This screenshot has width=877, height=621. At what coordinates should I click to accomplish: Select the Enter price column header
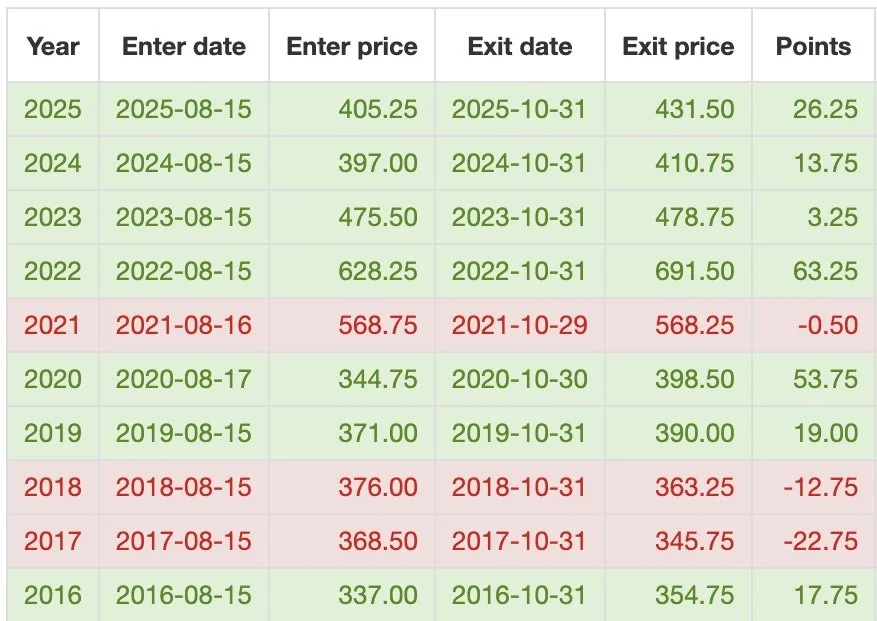[352, 46]
